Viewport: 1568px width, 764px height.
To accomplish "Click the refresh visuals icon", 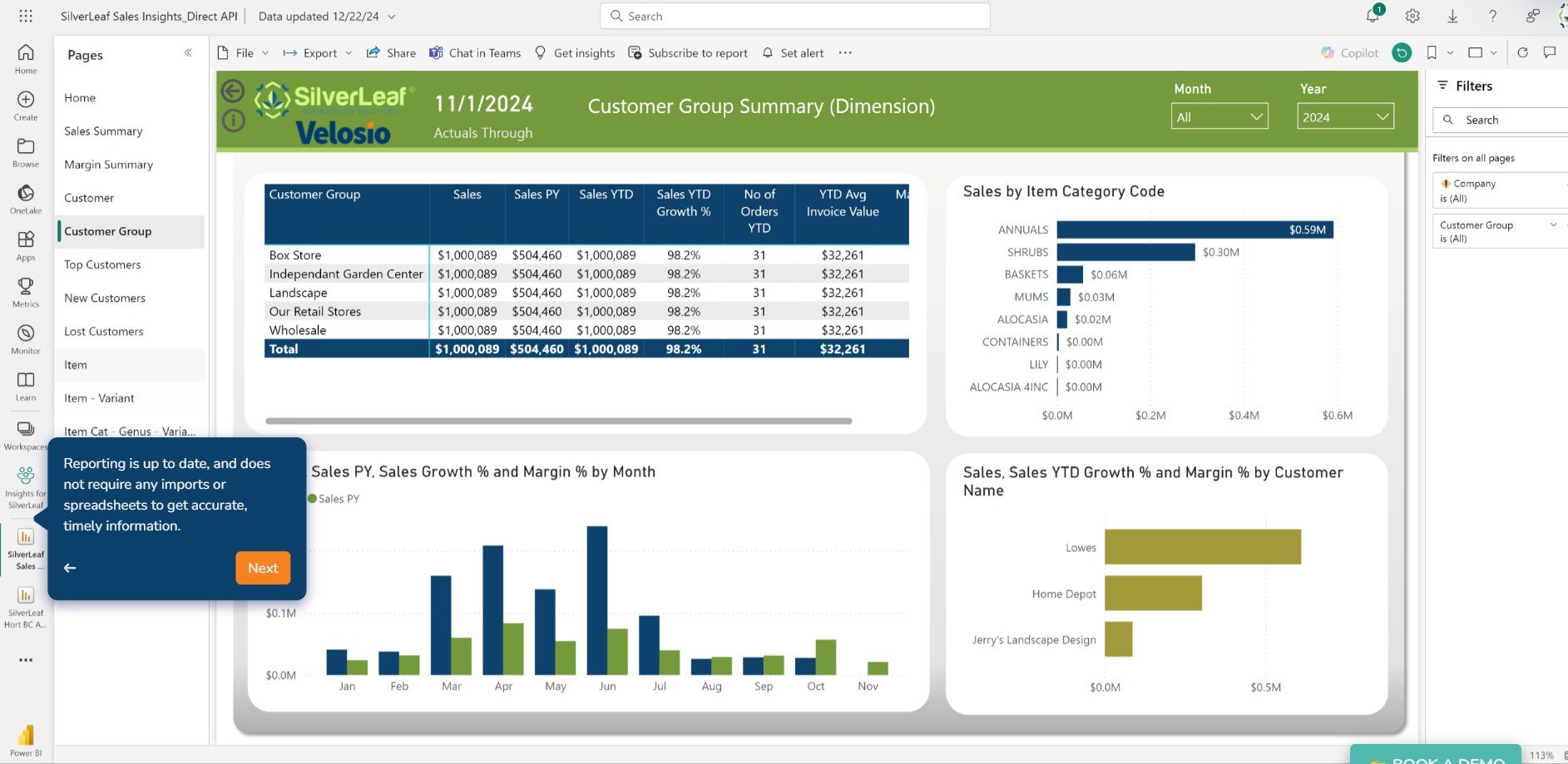I will (1522, 52).
